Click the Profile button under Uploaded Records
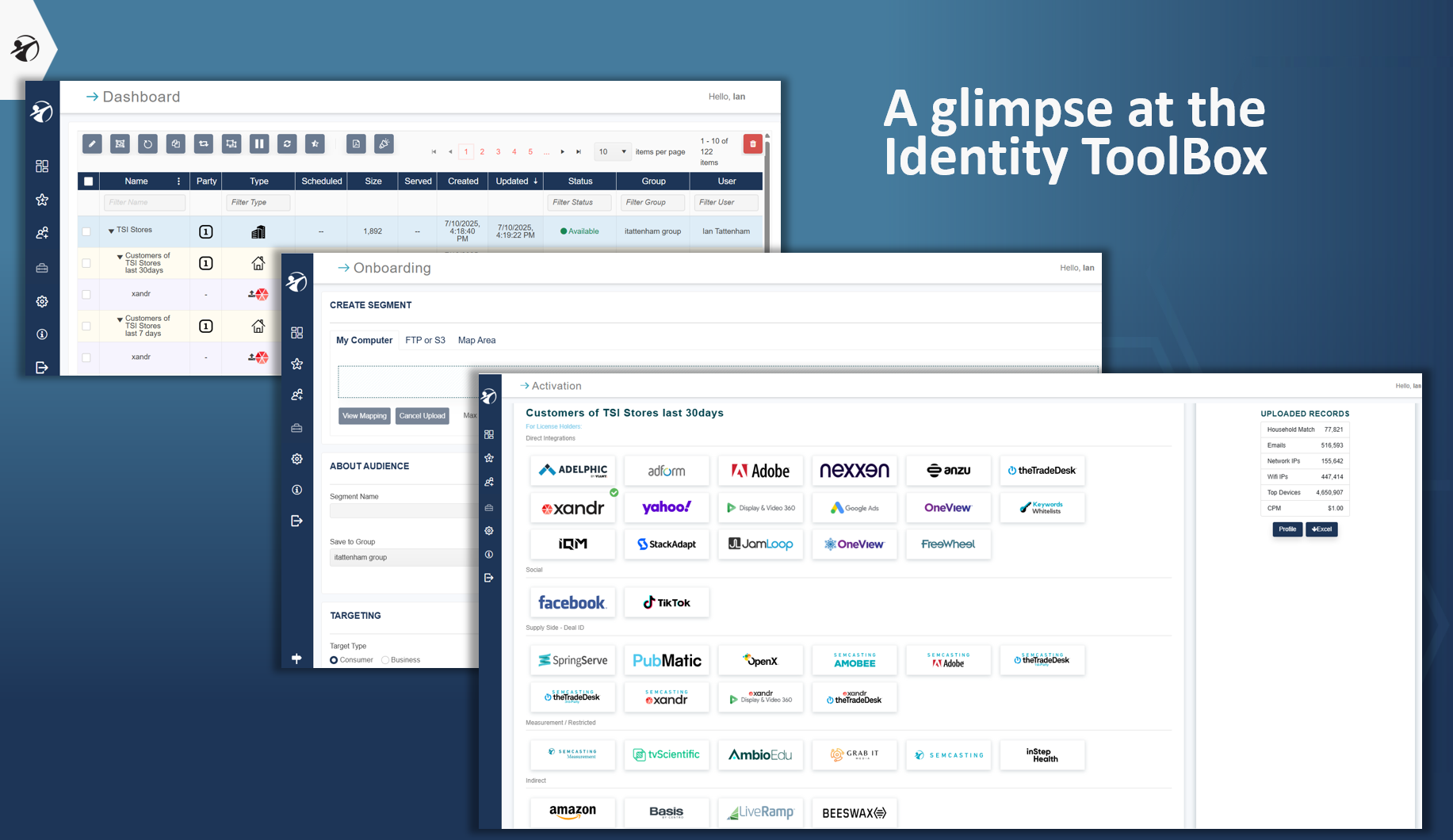The width and height of the screenshot is (1453, 840). click(1287, 529)
